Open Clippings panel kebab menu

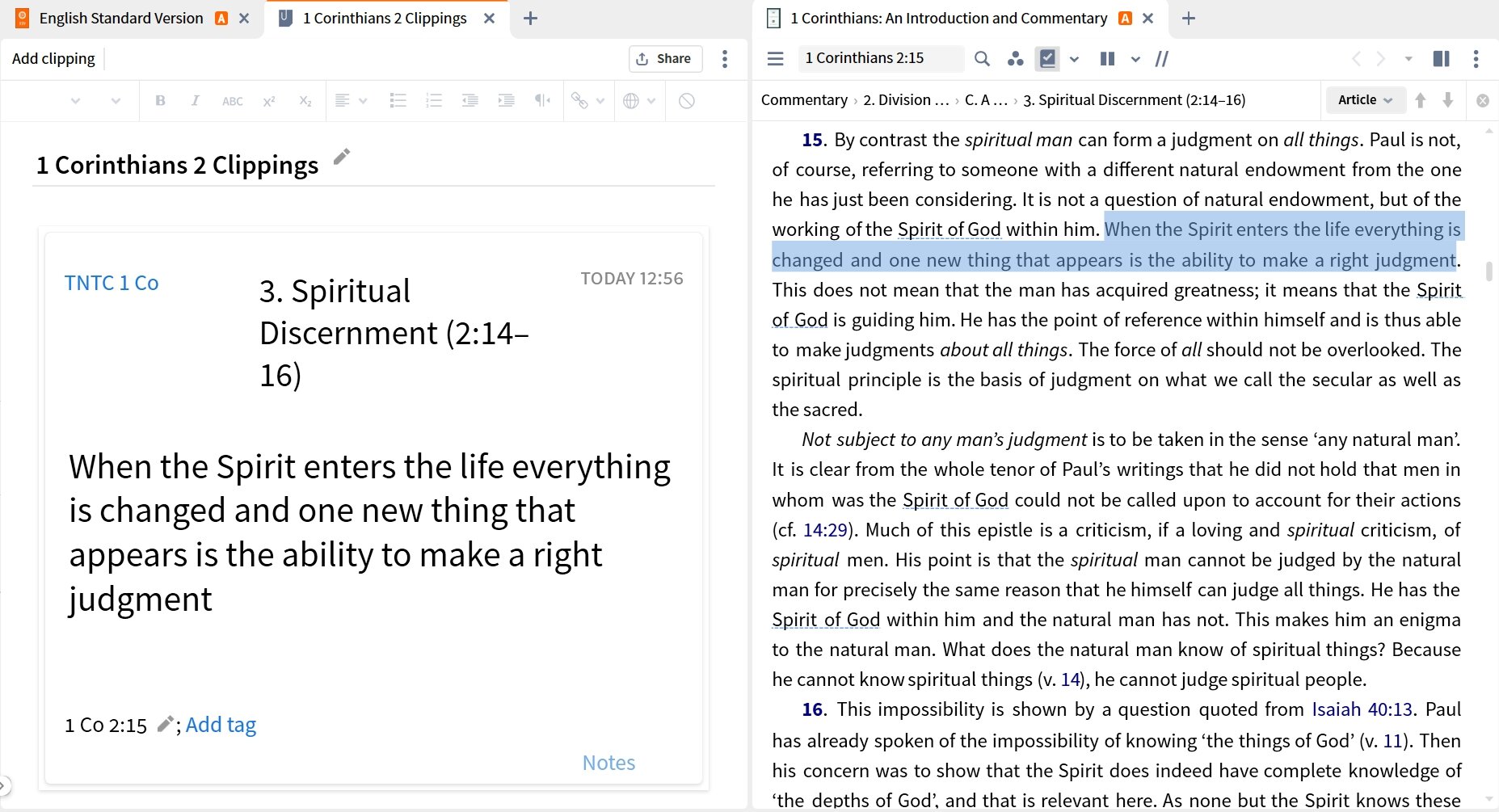coord(725,58)
